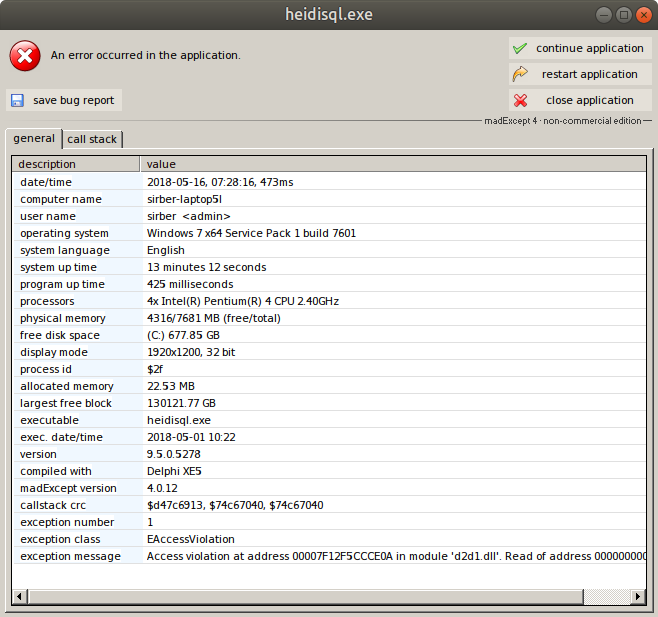
Task: Select the callstack crc value
Action: 235,505
